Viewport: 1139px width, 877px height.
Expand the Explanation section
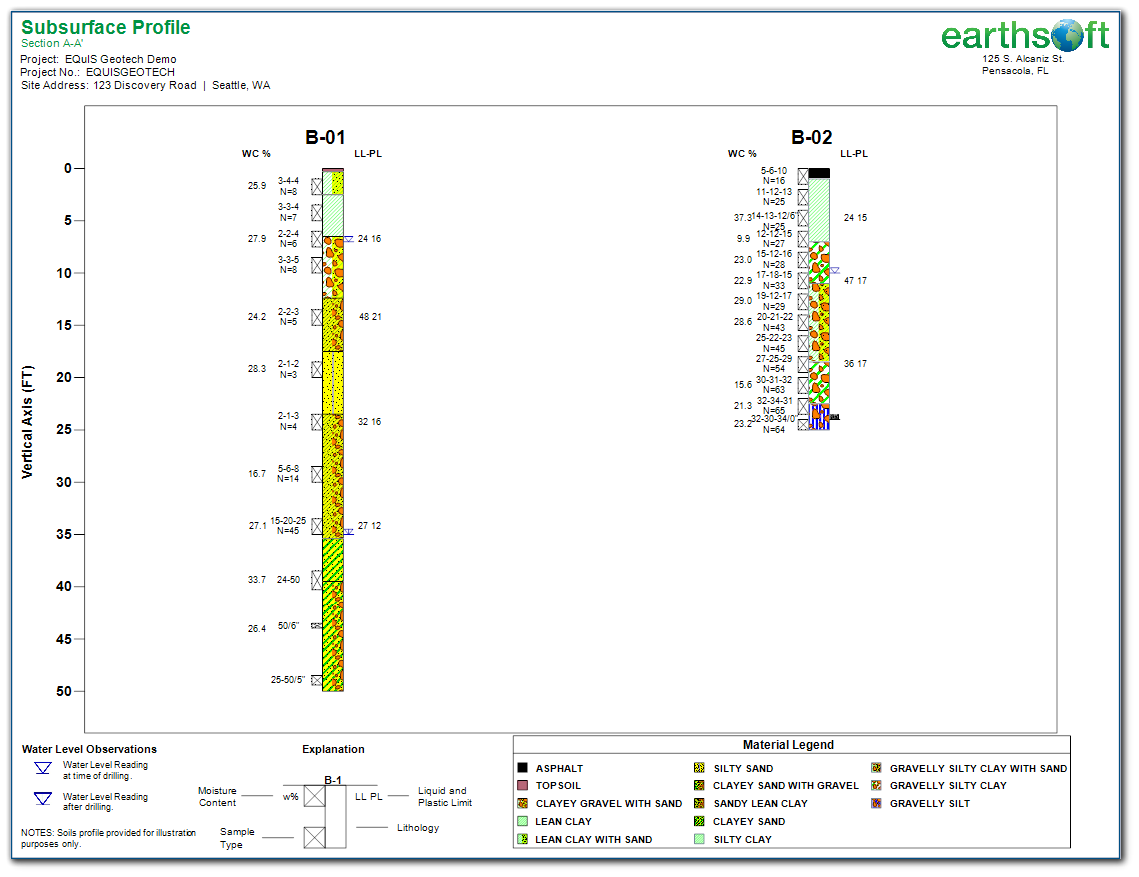[333, 749]
